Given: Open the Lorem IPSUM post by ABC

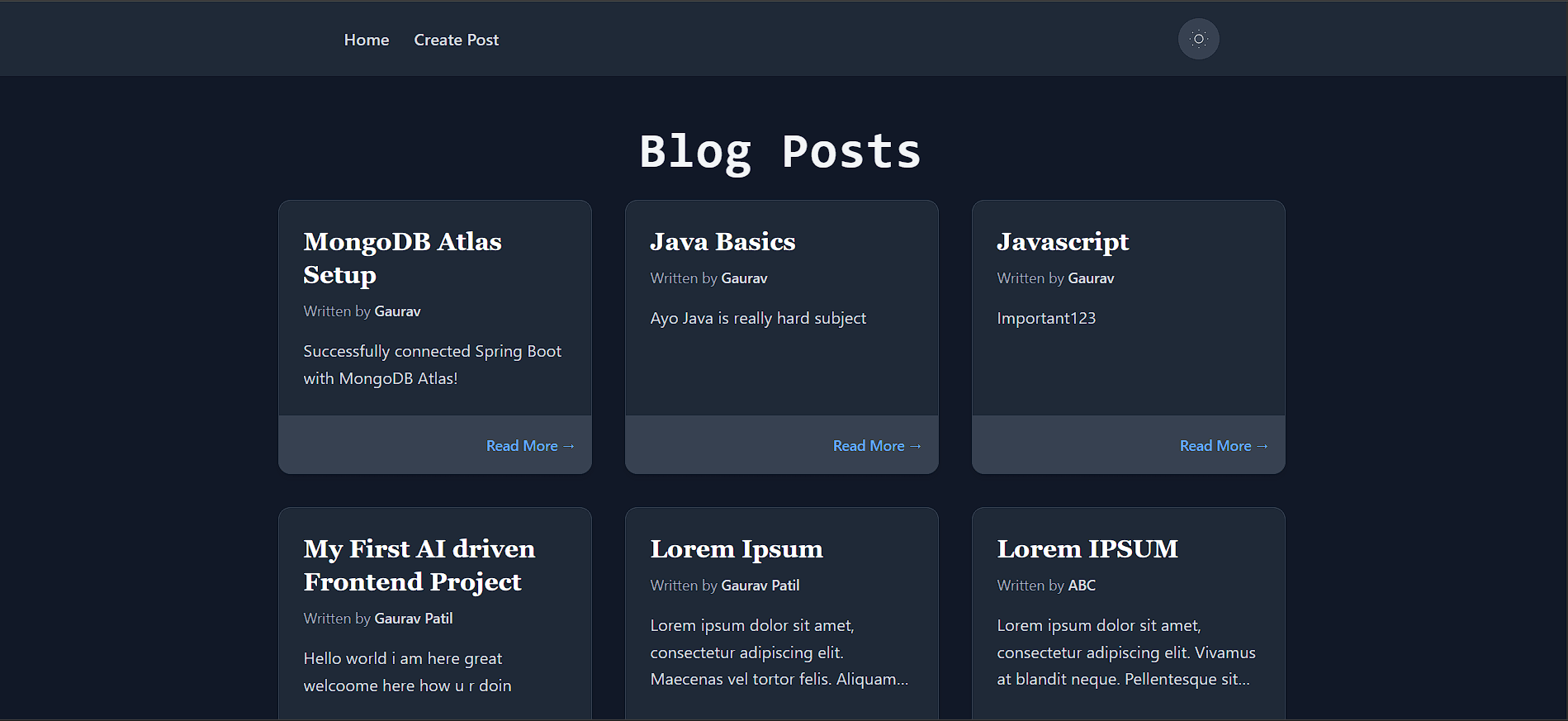Looking at the screenshot, I should click(x=1087, y=548).
